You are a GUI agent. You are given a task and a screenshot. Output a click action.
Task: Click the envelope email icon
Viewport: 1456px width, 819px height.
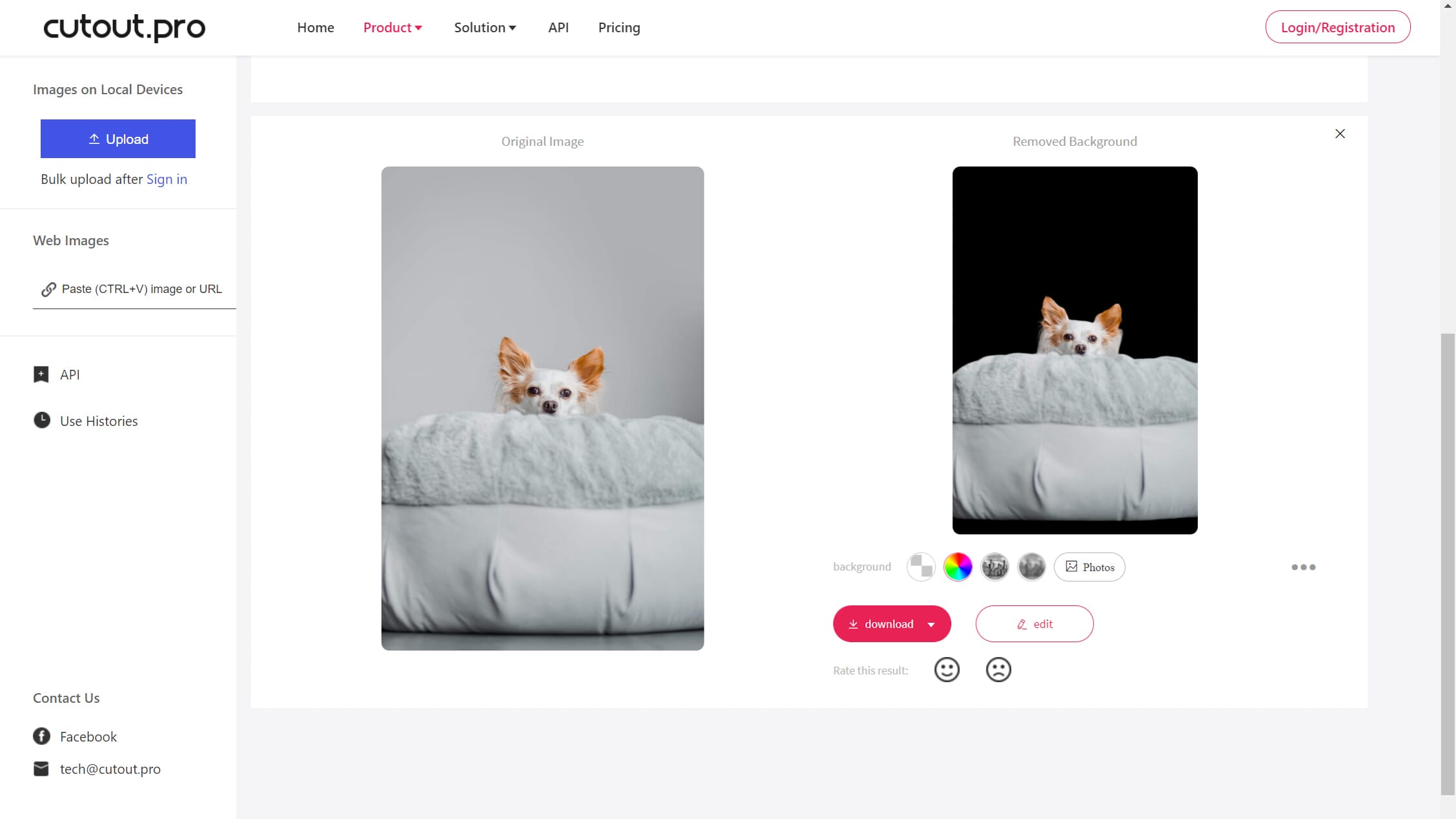(41, 769)
